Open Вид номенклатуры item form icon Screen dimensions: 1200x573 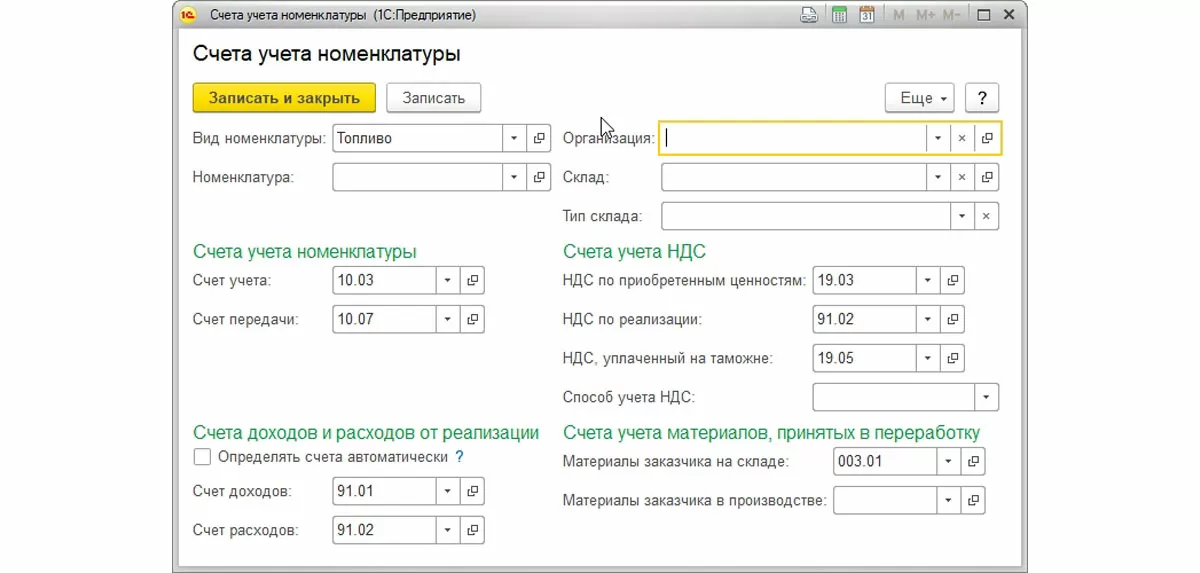540,139
